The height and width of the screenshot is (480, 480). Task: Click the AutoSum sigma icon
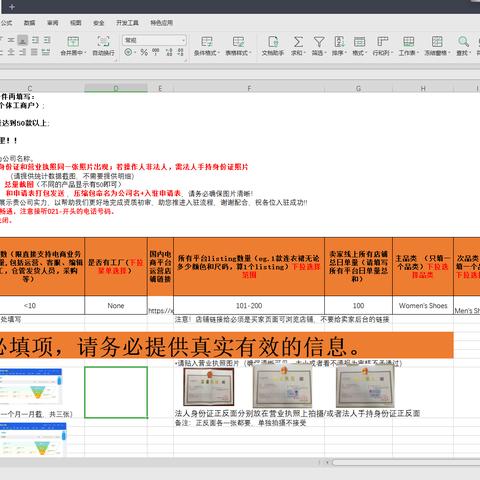[298, 42]
